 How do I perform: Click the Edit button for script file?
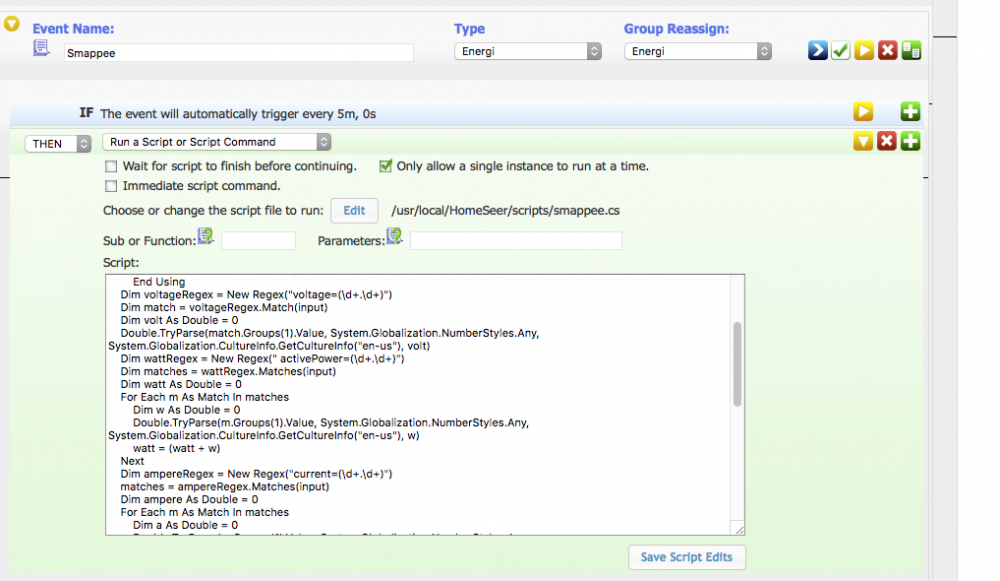click(x=354, y=211)
